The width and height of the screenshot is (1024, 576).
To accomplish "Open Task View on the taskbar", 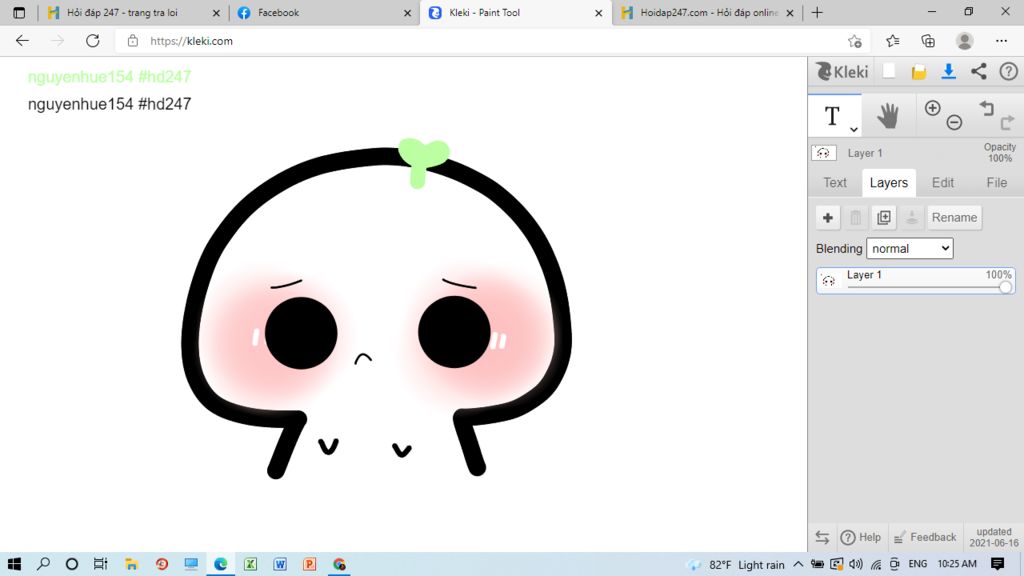I will pos(100,564).
